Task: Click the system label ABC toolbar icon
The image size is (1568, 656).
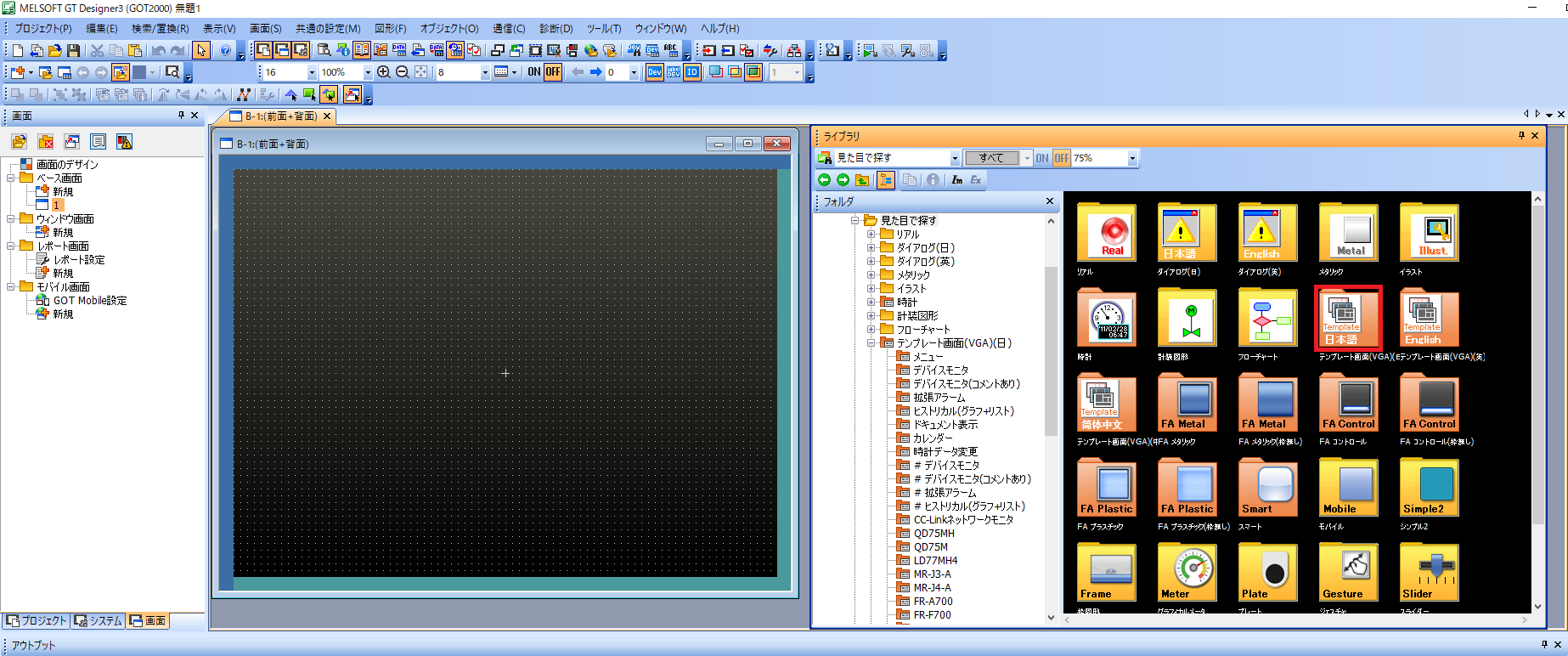Action: click(x=671, y=51)
